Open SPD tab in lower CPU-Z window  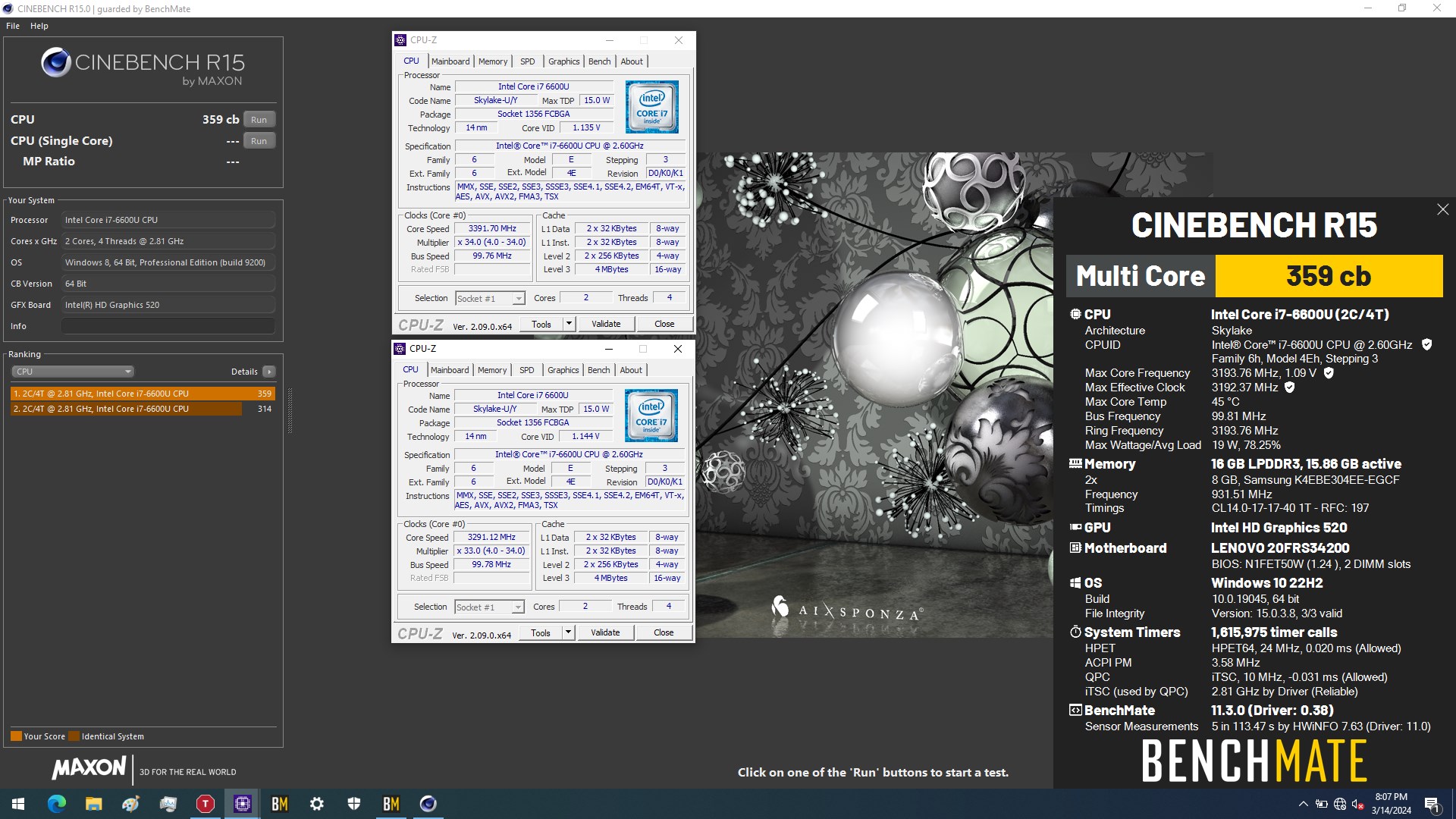527,370
